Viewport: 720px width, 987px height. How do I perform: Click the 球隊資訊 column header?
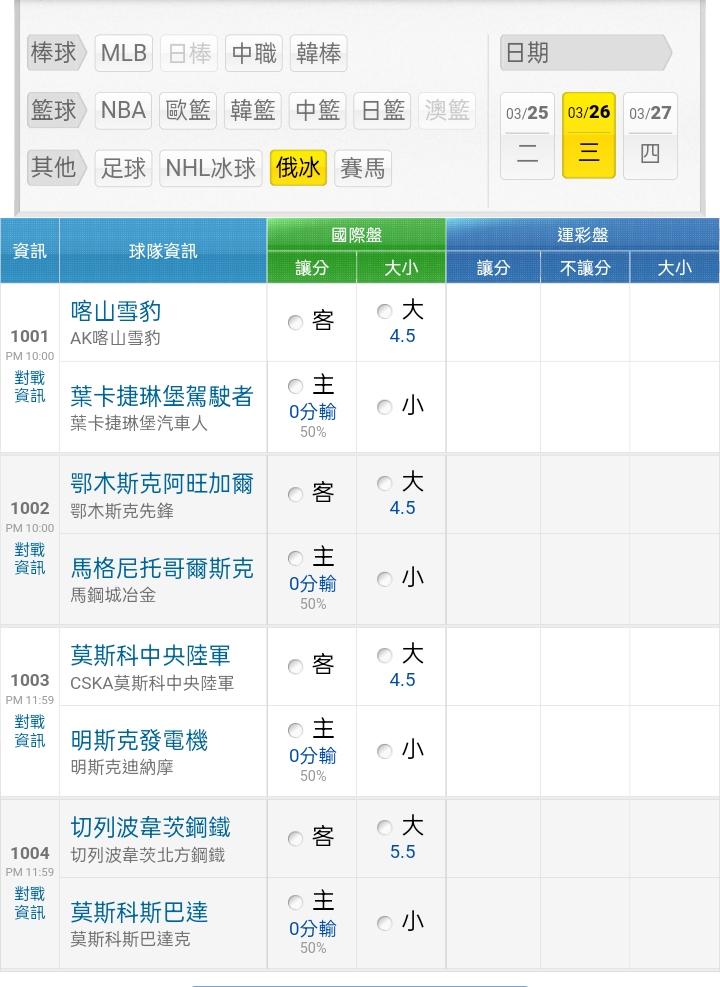coord(163,251)
